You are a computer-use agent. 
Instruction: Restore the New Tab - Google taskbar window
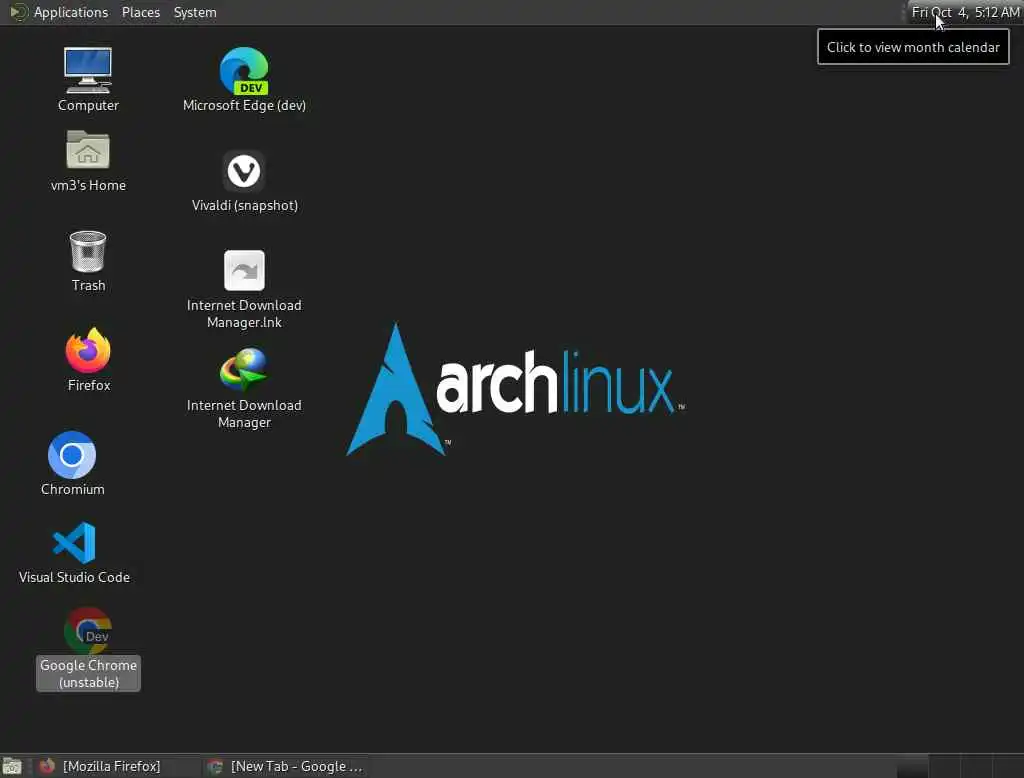click(285, 766)
